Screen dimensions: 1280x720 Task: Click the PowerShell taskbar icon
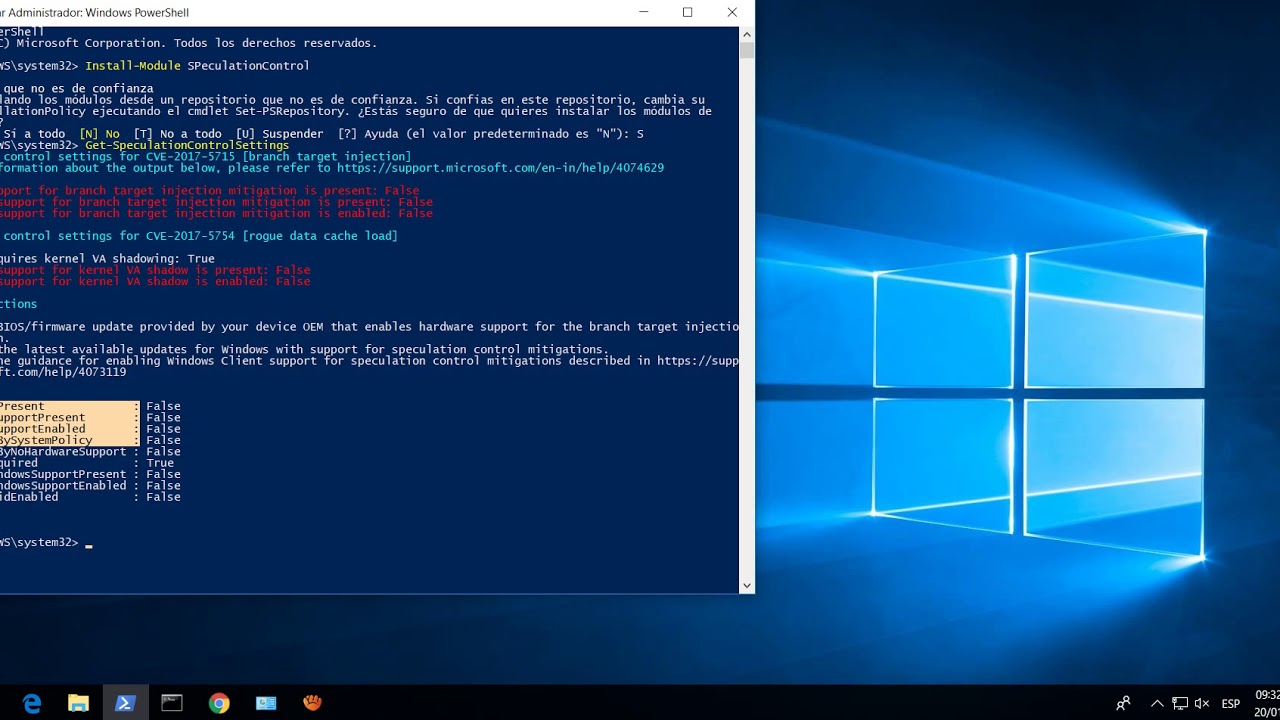pos(125,703)
